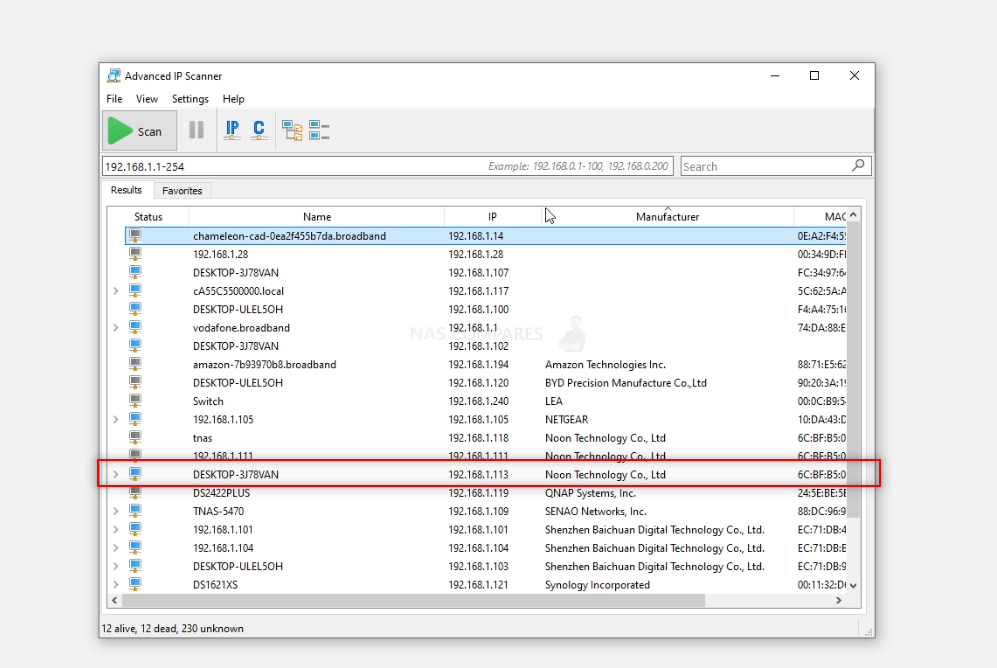Click the device icon beside Switch
Image resolution: width=997 pixels, height=668 pixels.
[x=135, y=400]
